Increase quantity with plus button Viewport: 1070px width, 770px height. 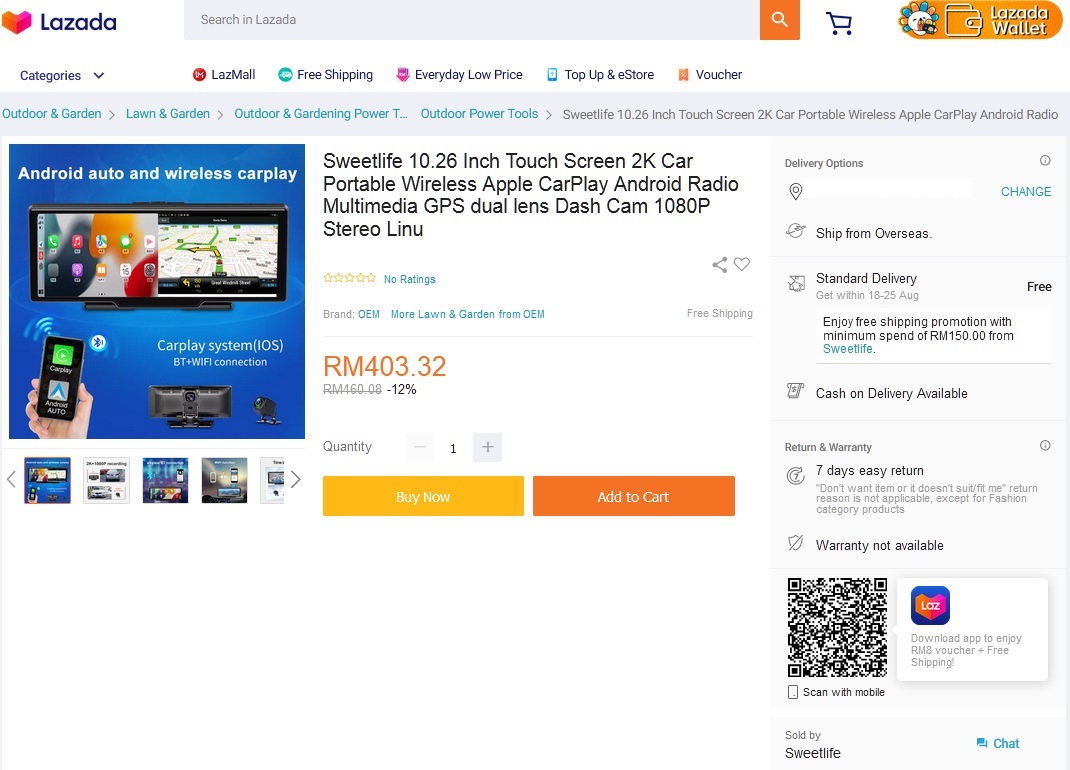(487, 447)
